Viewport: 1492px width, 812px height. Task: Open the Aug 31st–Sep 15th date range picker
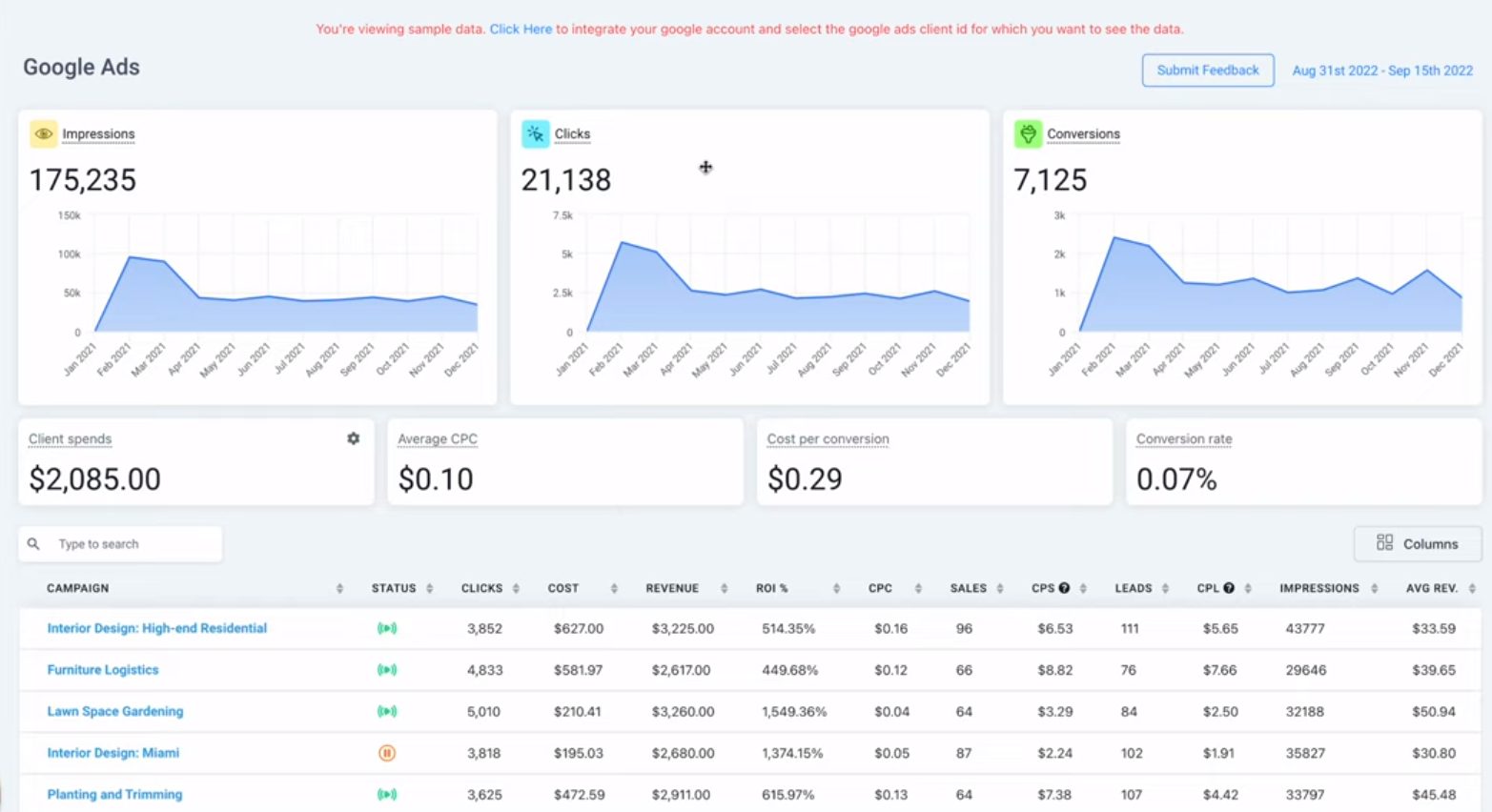click(1381, 71)
